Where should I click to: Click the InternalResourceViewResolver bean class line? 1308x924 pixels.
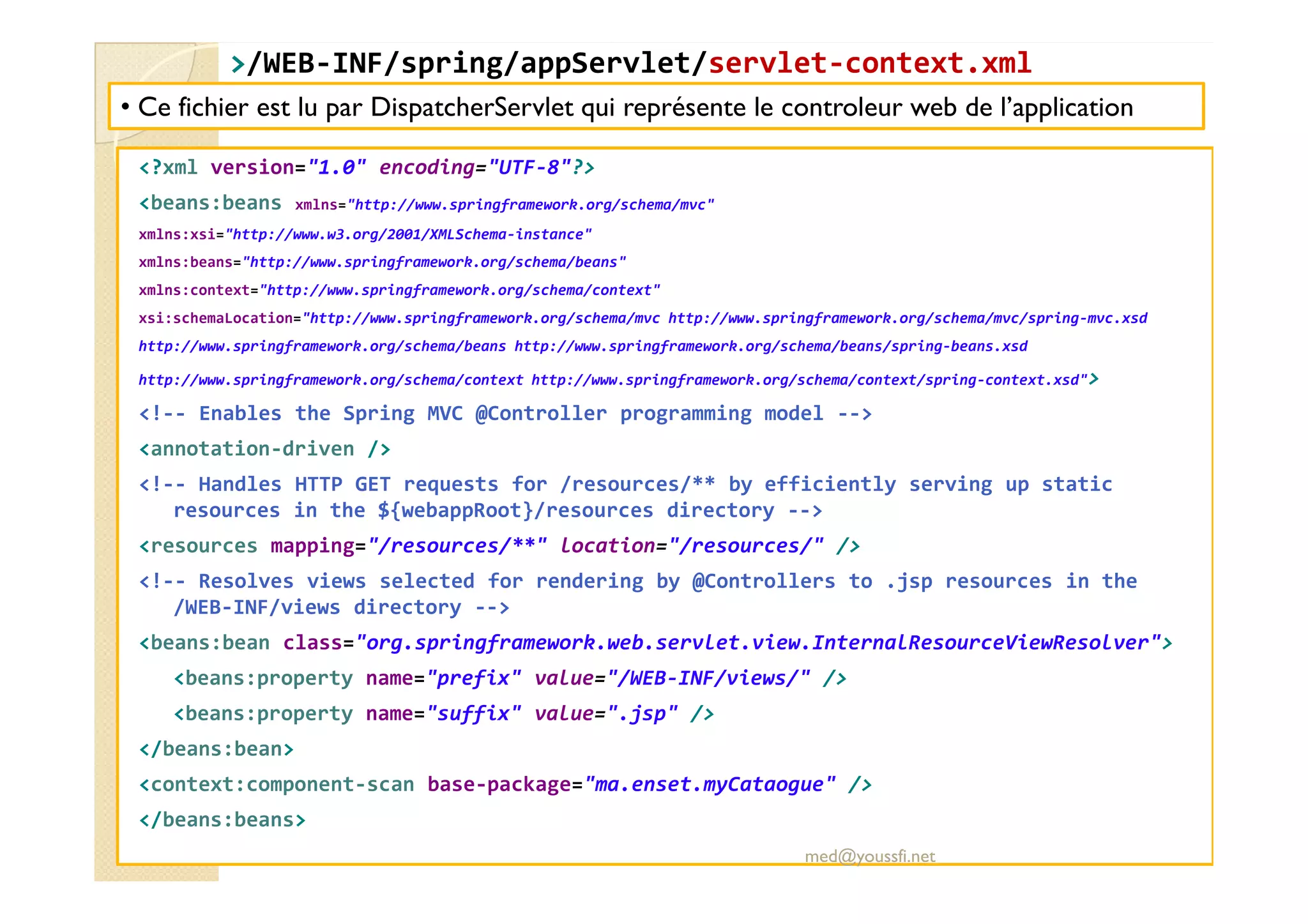pyautogui.click(x=655, y=642)
